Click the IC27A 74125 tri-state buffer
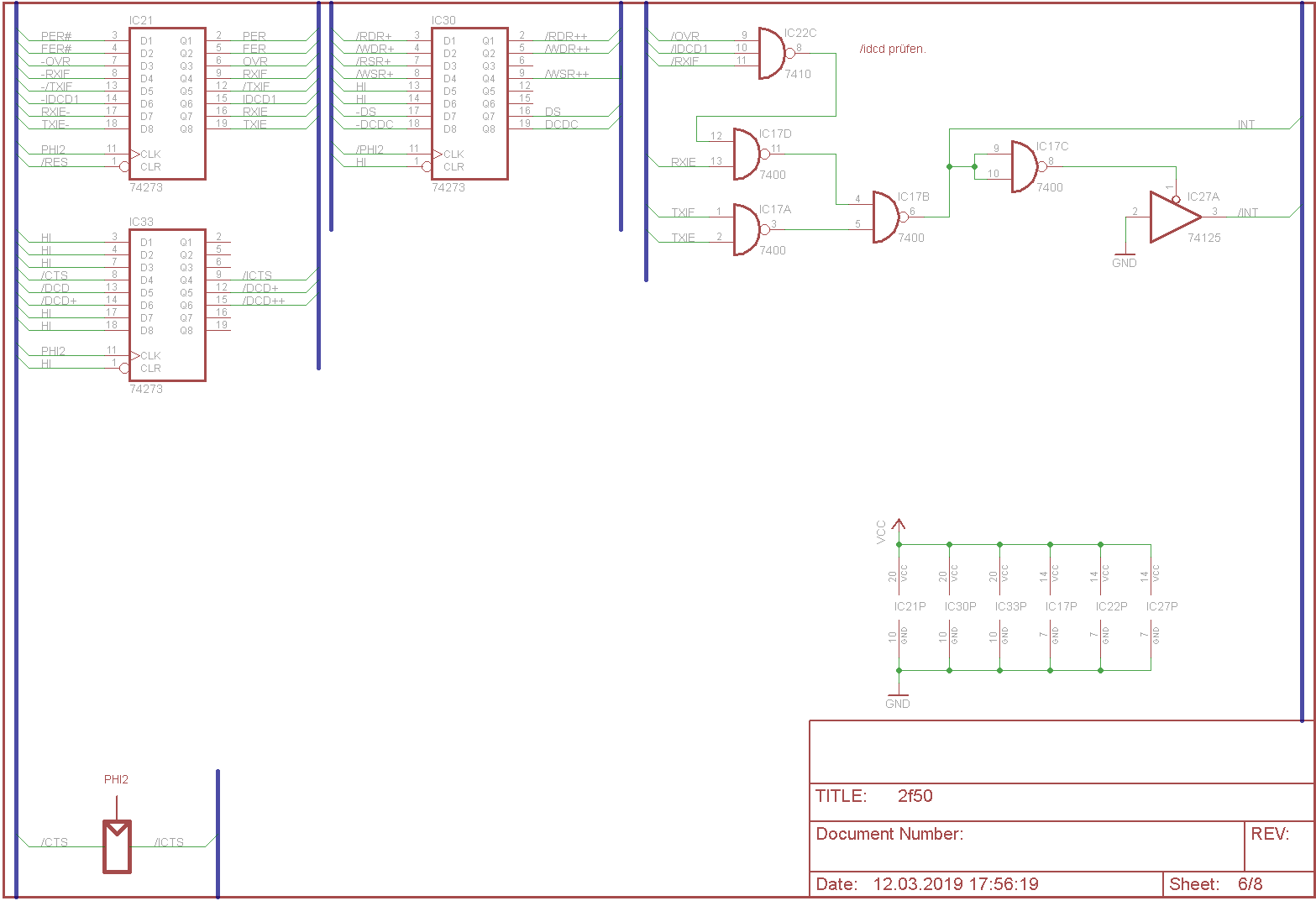 click(x=1173, y=217)
